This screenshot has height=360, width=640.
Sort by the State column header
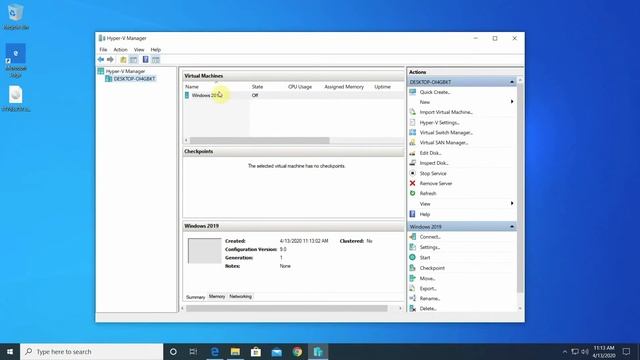pos(257,87)
